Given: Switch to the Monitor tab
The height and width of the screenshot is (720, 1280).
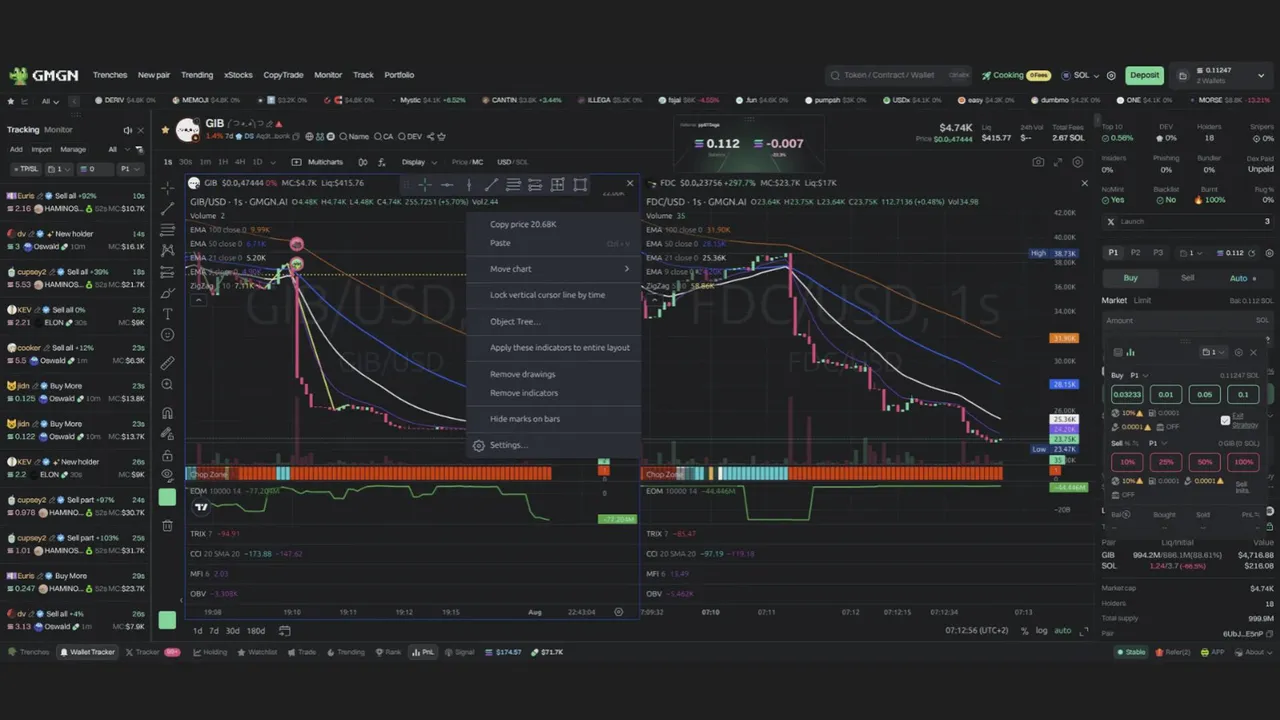Looking at the screenshot, I should 58,130.
